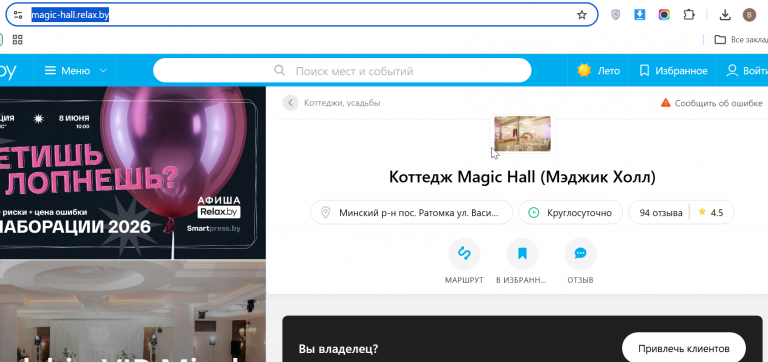This screenshot has height=362, width=768.
Task: Click the Круглосуточно working hours chip
Action: click(570, 213)
